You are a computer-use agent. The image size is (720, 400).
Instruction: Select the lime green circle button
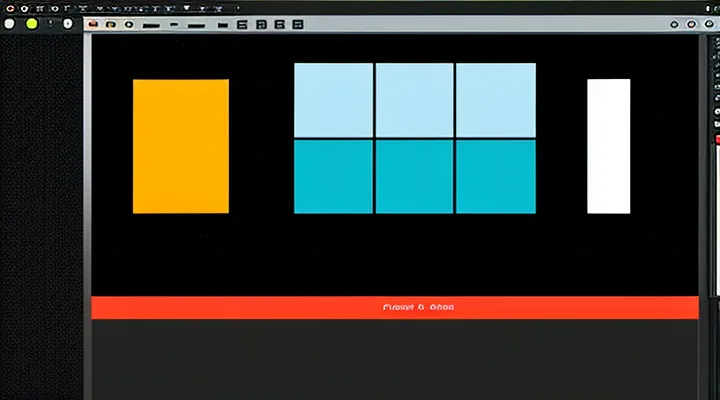click(32, 24)
